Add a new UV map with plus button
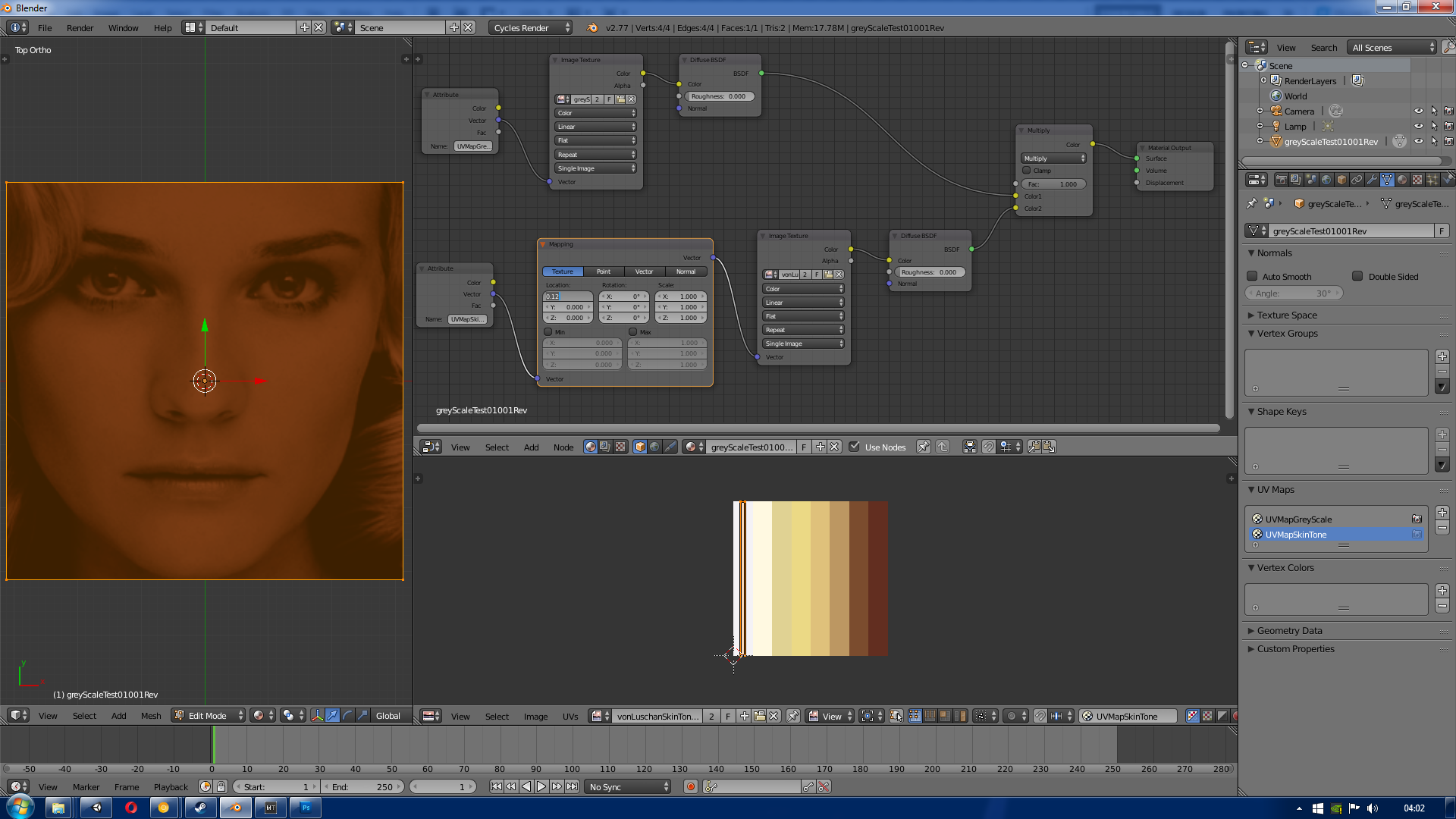This screenshot has height=819, width=1456. point(1442,513)
